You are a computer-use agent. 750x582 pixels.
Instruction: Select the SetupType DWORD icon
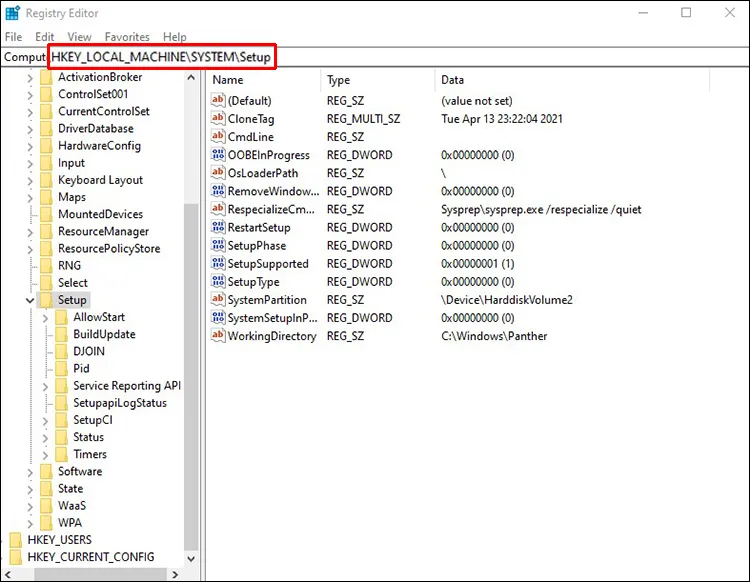point(218,282)
